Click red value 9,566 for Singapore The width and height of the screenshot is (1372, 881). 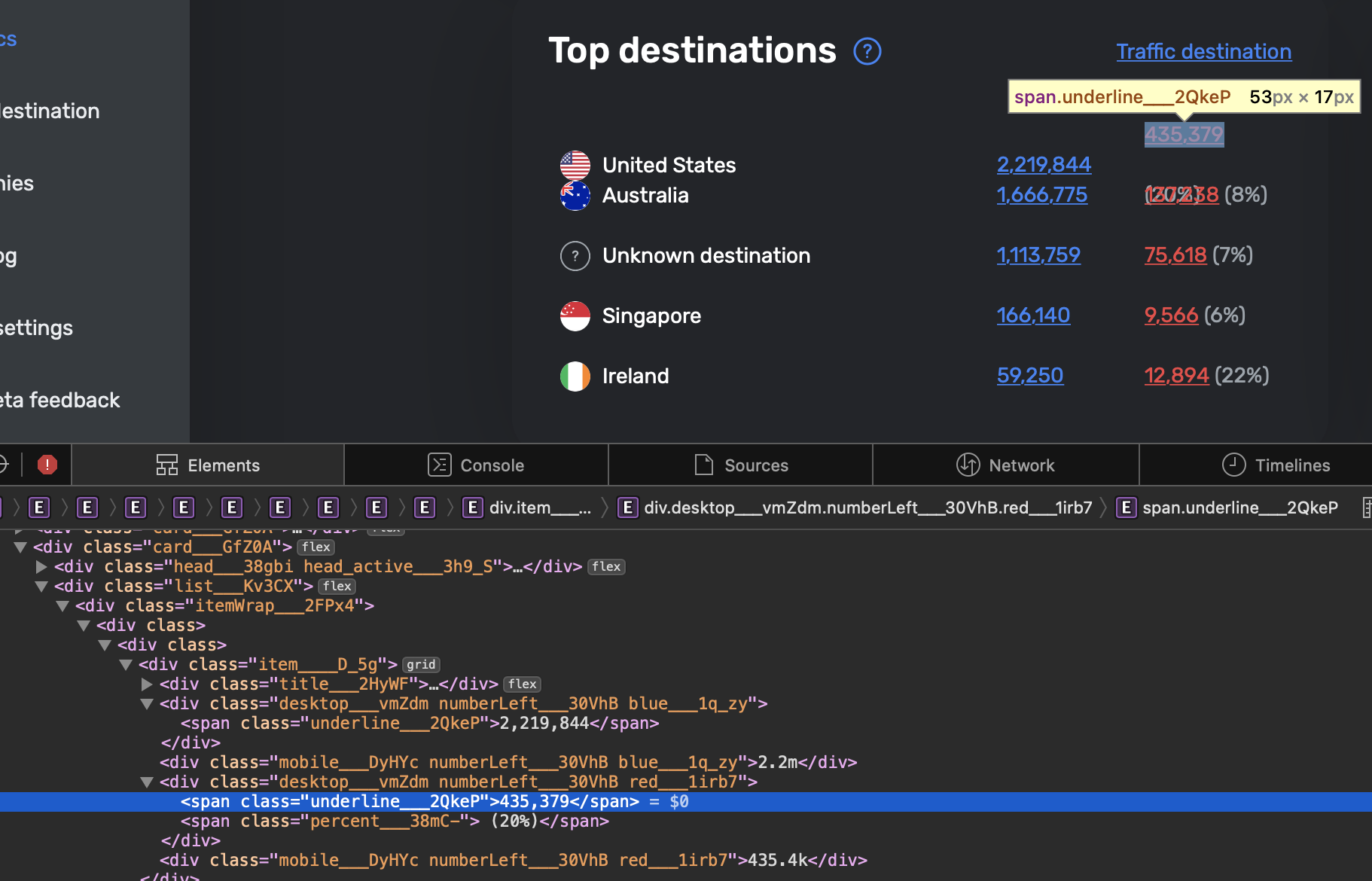[x=1171, y=315]
